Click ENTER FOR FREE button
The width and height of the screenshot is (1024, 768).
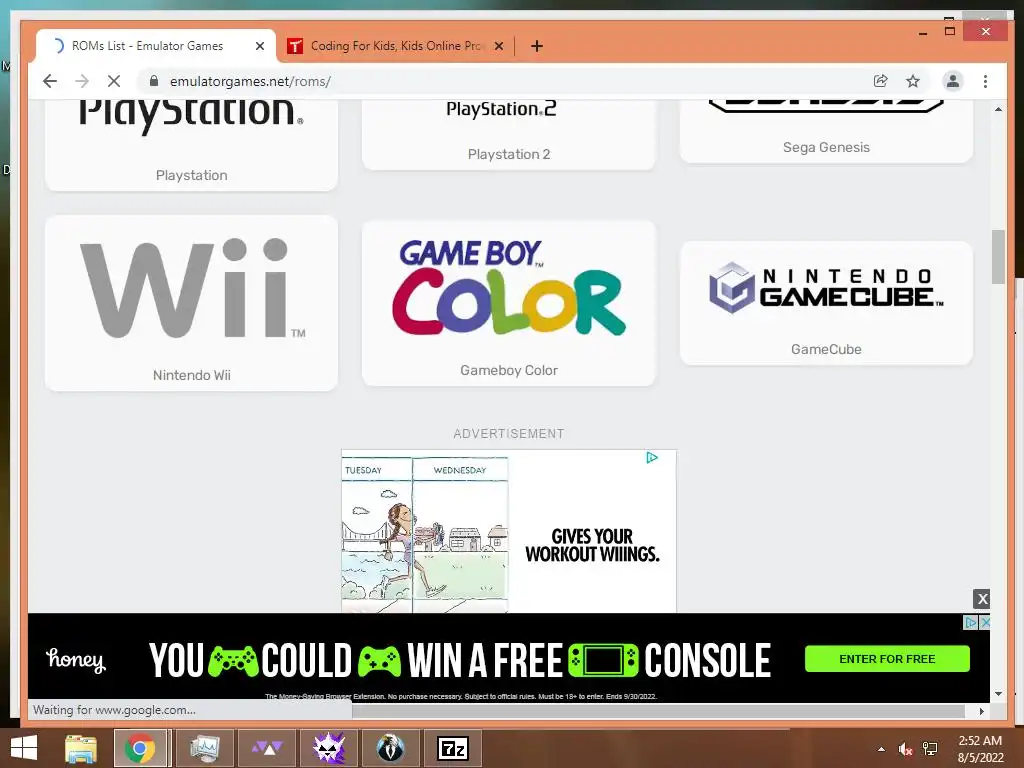click(x=887, y=659)
